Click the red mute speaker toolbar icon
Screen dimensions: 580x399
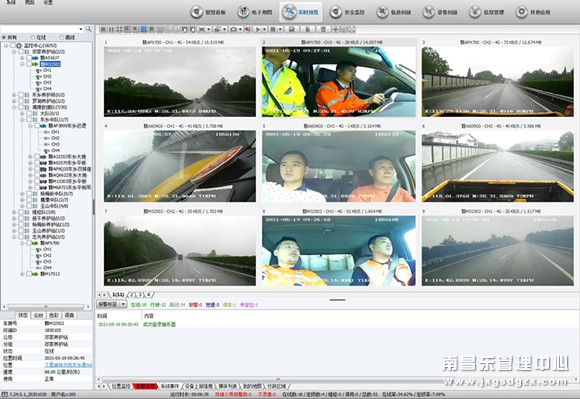click(248, 29)
